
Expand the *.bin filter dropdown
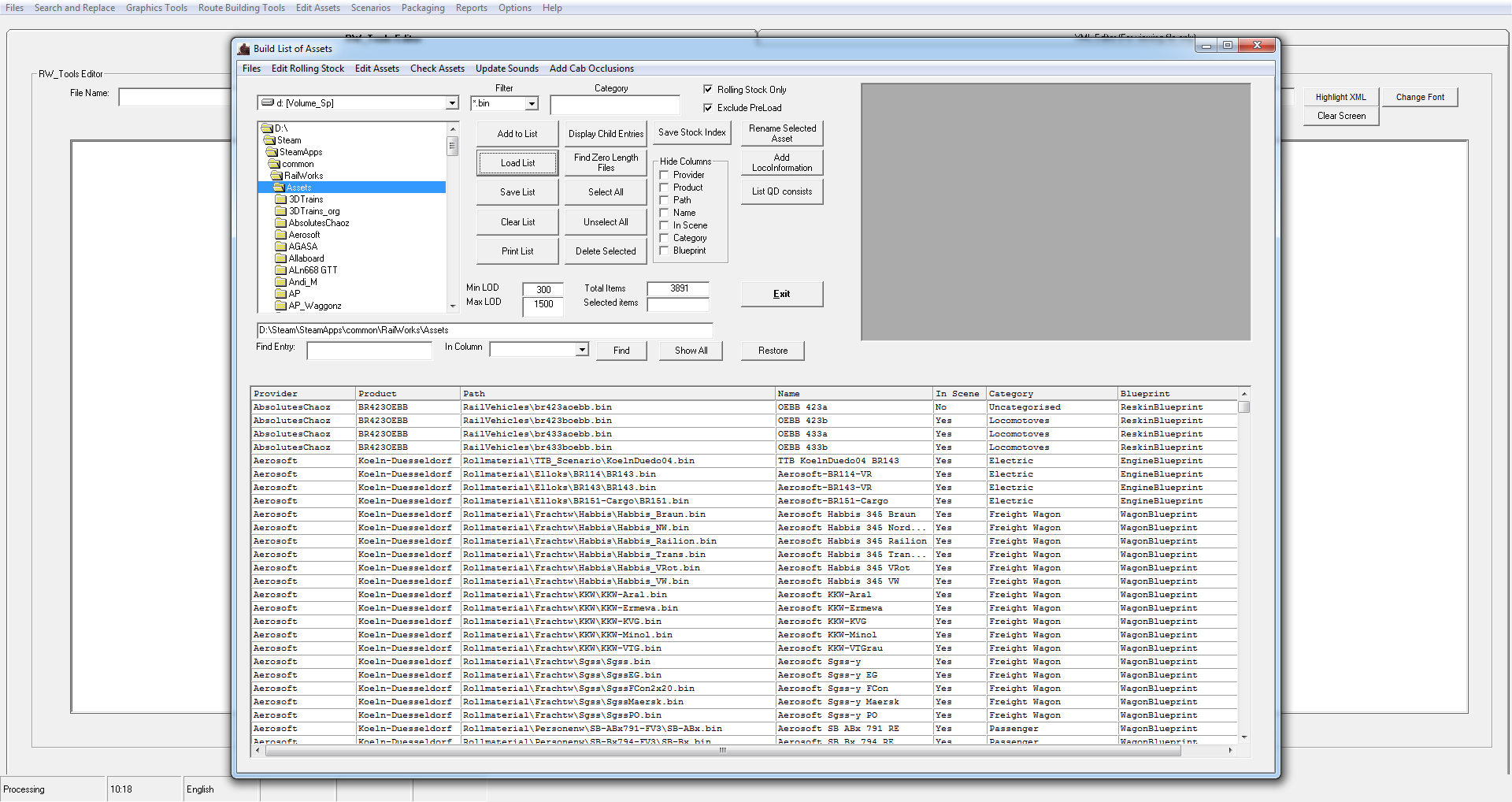tap(532, 103)
